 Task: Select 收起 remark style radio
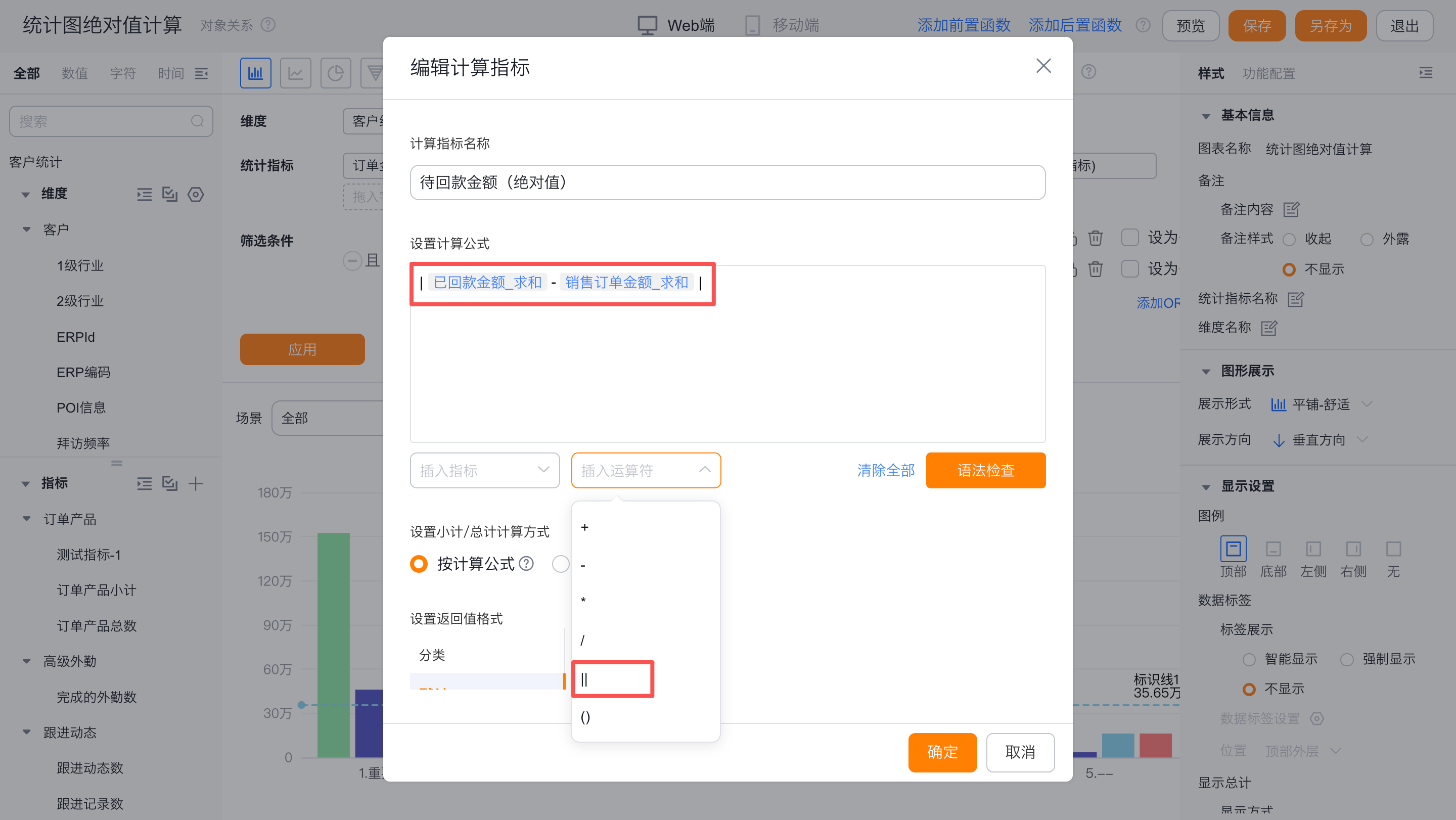pyautogui.click(x=1289, y=239)
